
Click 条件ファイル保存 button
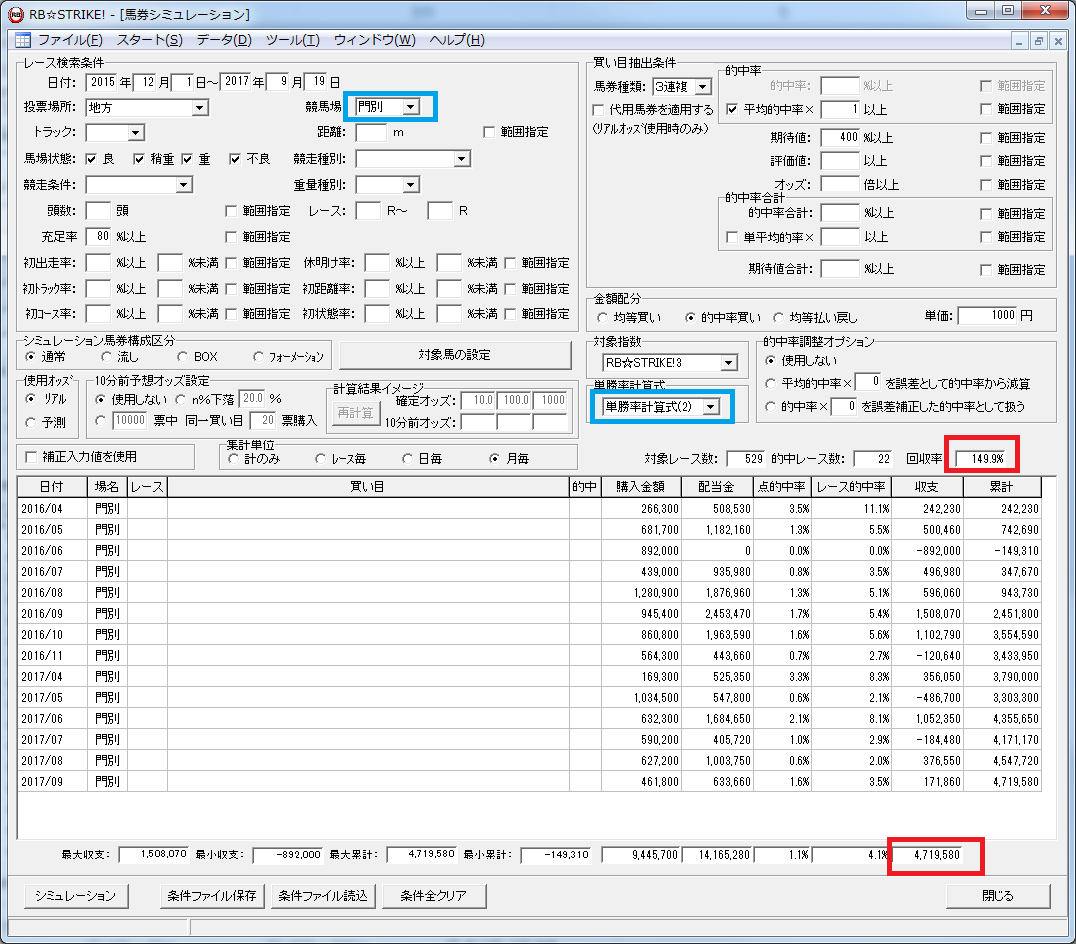pos(212,896)
